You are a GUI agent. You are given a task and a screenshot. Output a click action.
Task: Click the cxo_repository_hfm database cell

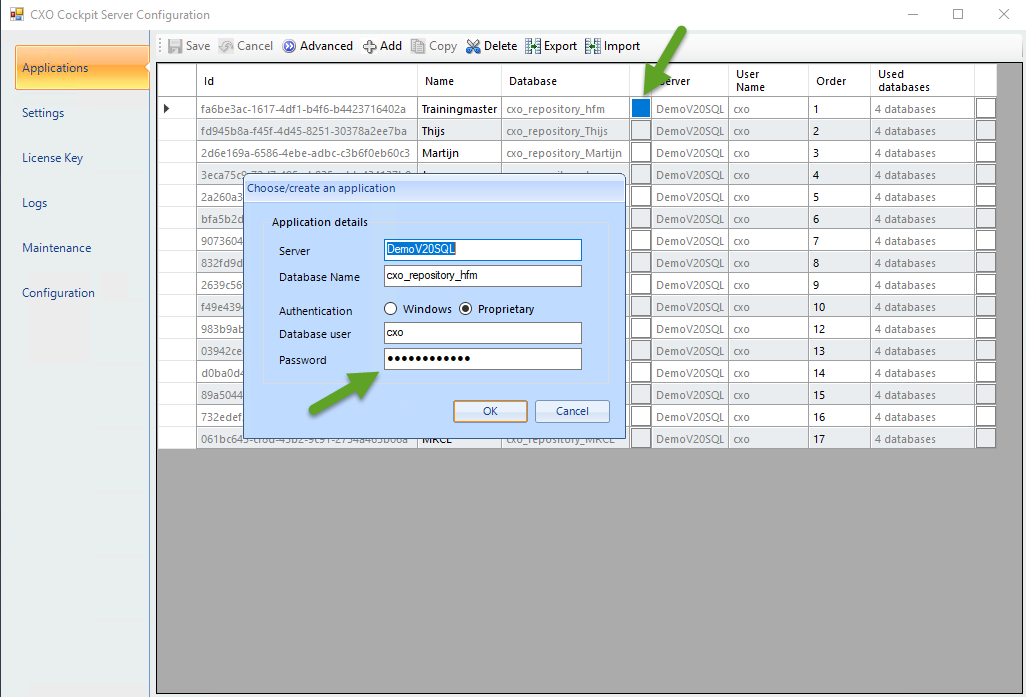point(565,109)
